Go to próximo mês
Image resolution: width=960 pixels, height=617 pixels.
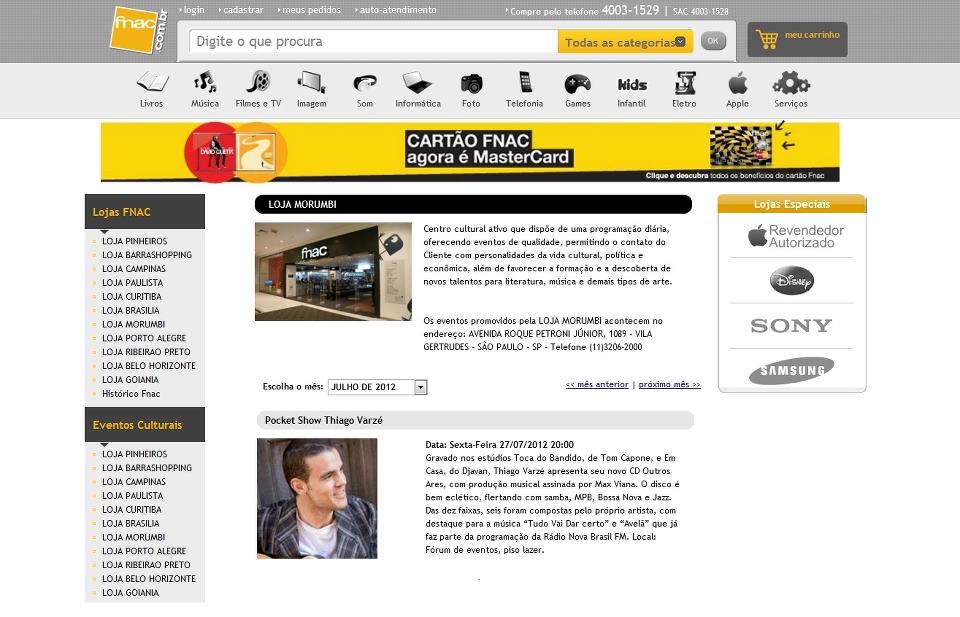(x=669, y=384)
